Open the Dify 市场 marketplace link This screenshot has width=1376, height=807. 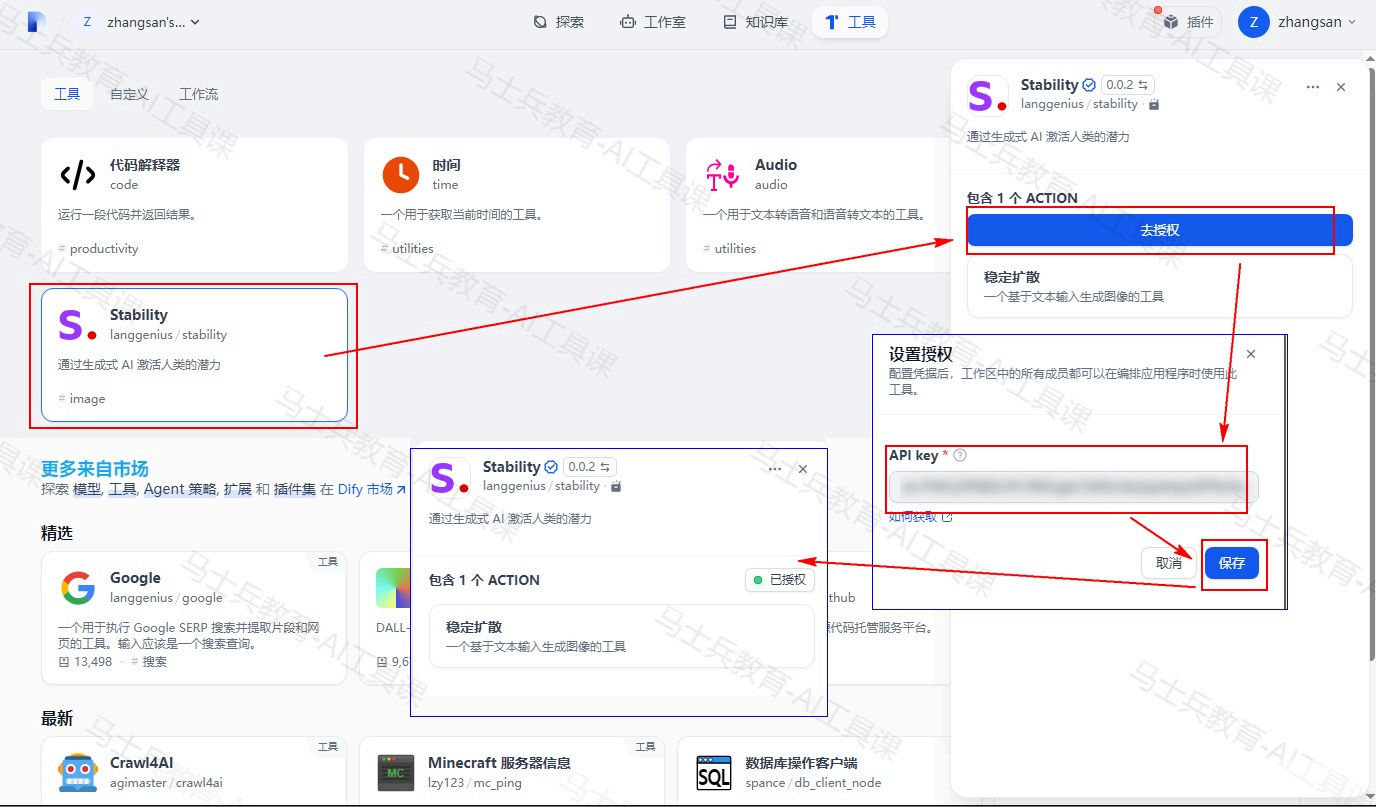pos(371,490)
